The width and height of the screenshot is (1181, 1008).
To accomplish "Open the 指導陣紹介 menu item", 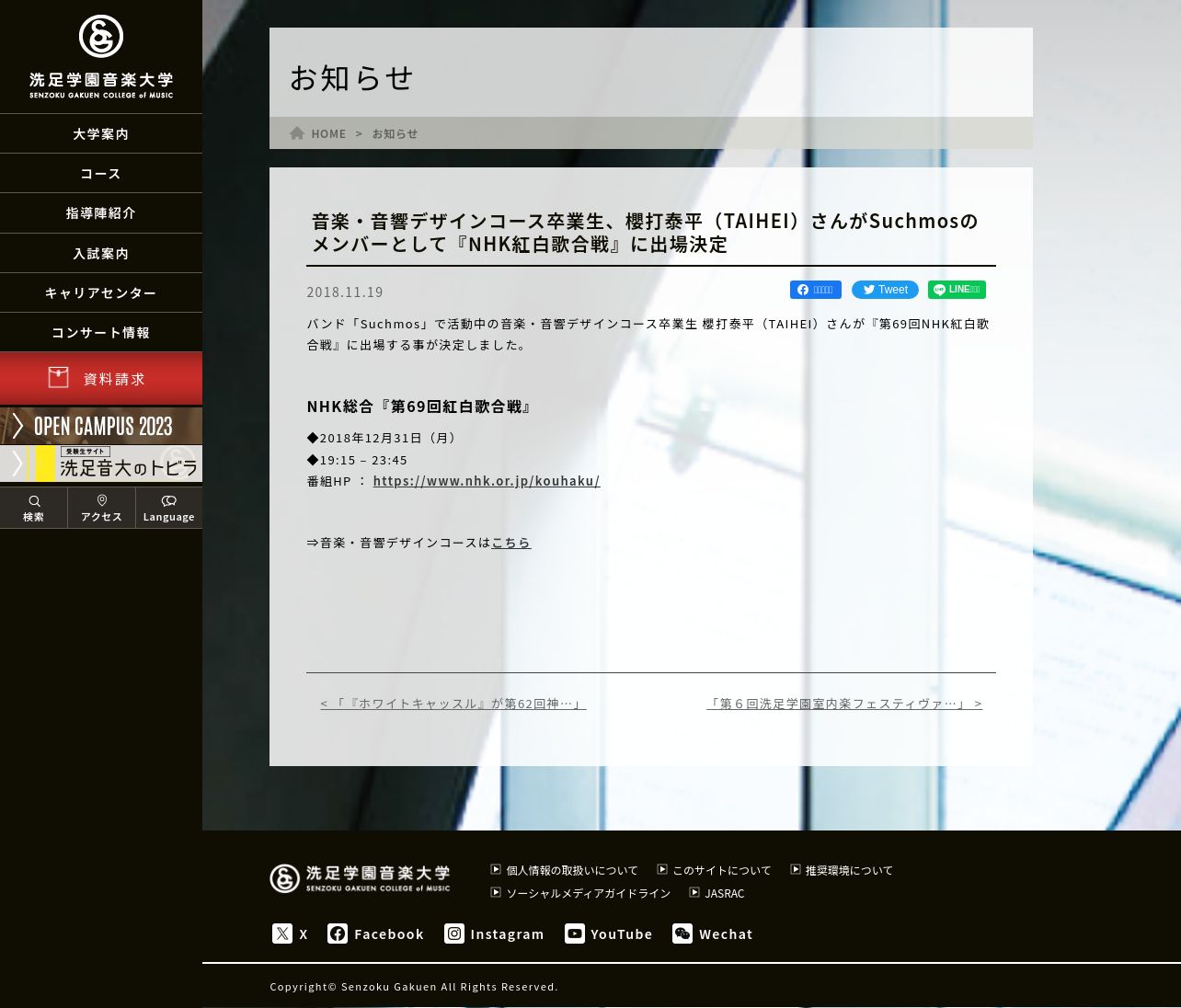I will pyautogui.click(x=101, y=213).
